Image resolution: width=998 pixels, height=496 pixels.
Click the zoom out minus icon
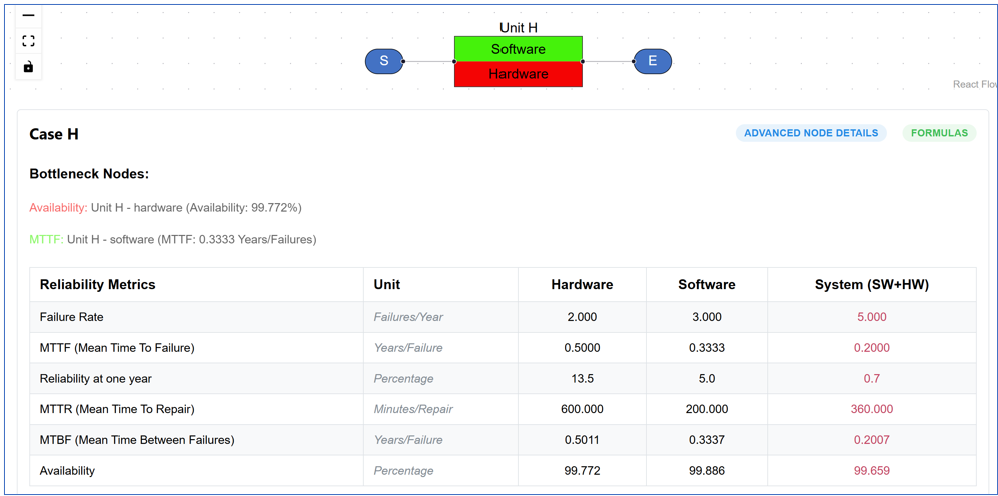[x=28, y=16]
